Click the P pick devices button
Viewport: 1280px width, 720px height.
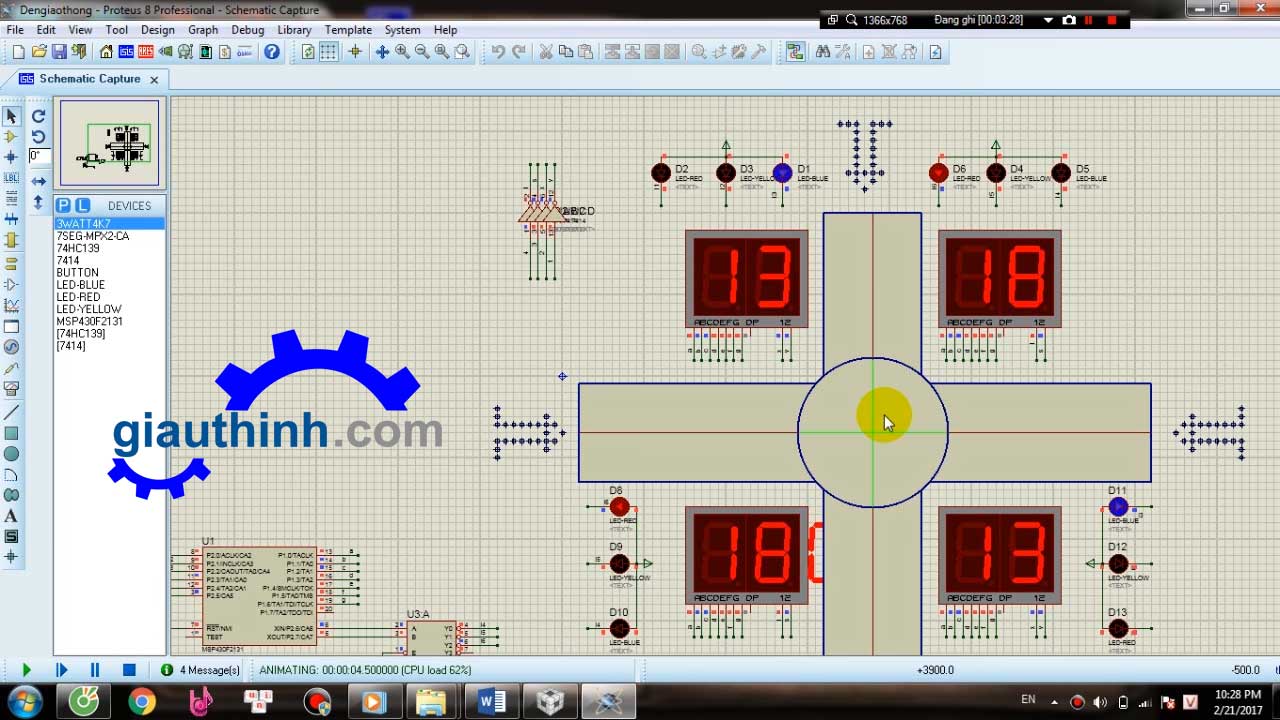coord(63,205)
